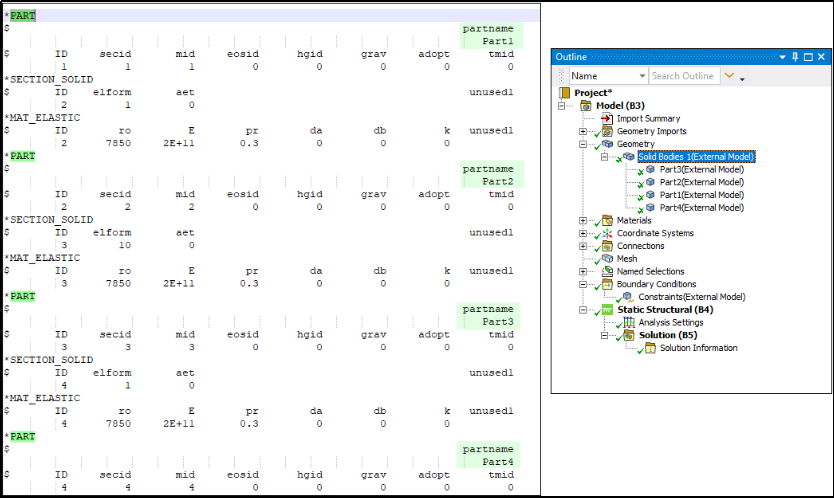Select Part1(External Model) in tree
Image resolution: width=834 pixels, height=498 pixels.
pyautogui.click(x=702, y=195)
